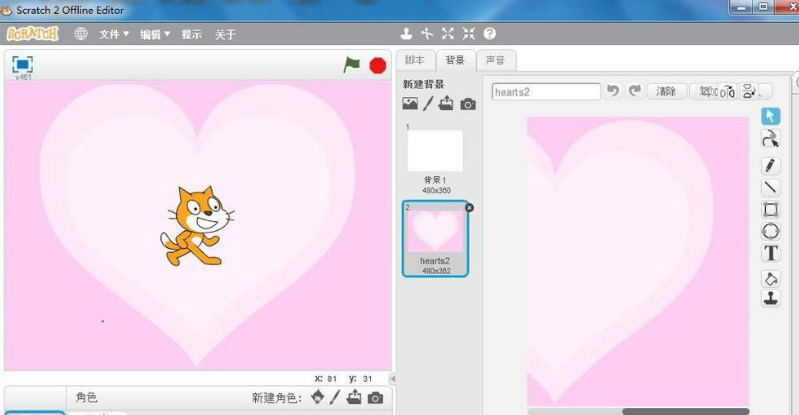Expand the 编辑 (Edit) menu
This screenshot has width=799, height=415.
[x=154, y=34]
